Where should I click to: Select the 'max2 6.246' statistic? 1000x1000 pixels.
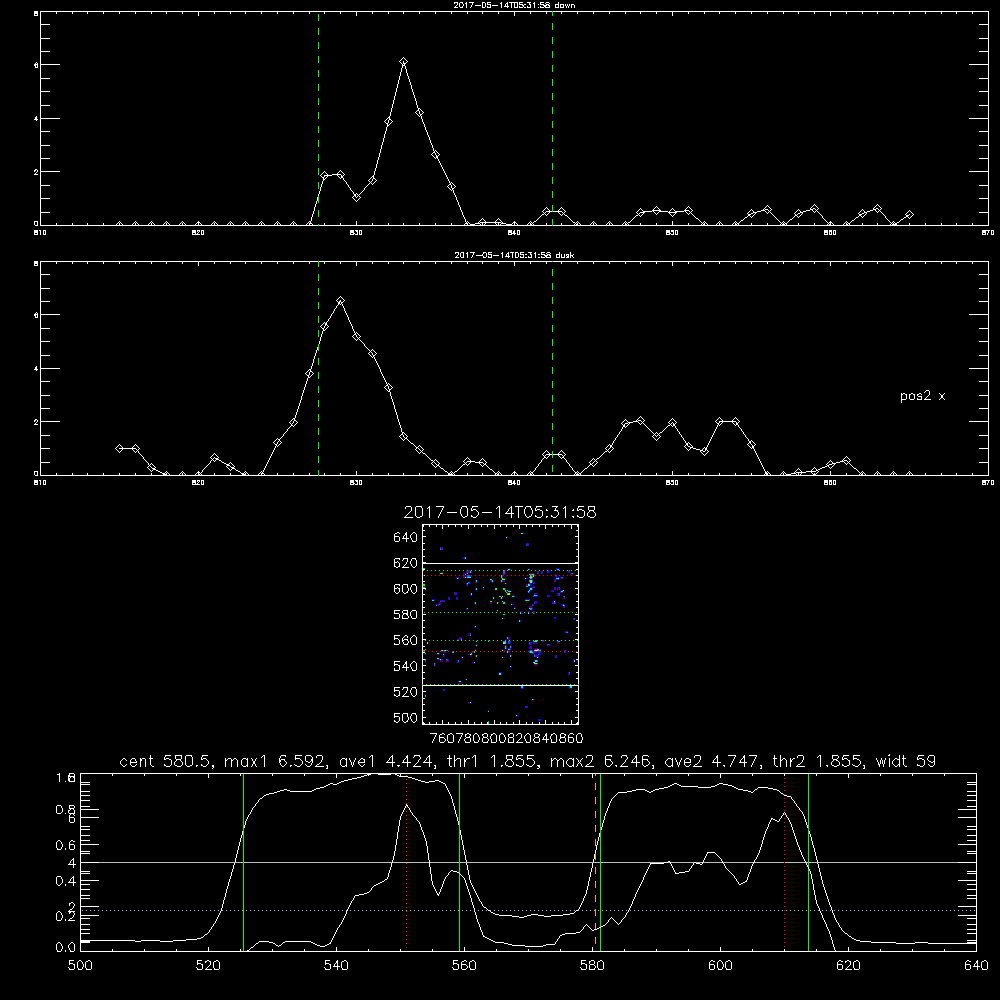(601, 761)
